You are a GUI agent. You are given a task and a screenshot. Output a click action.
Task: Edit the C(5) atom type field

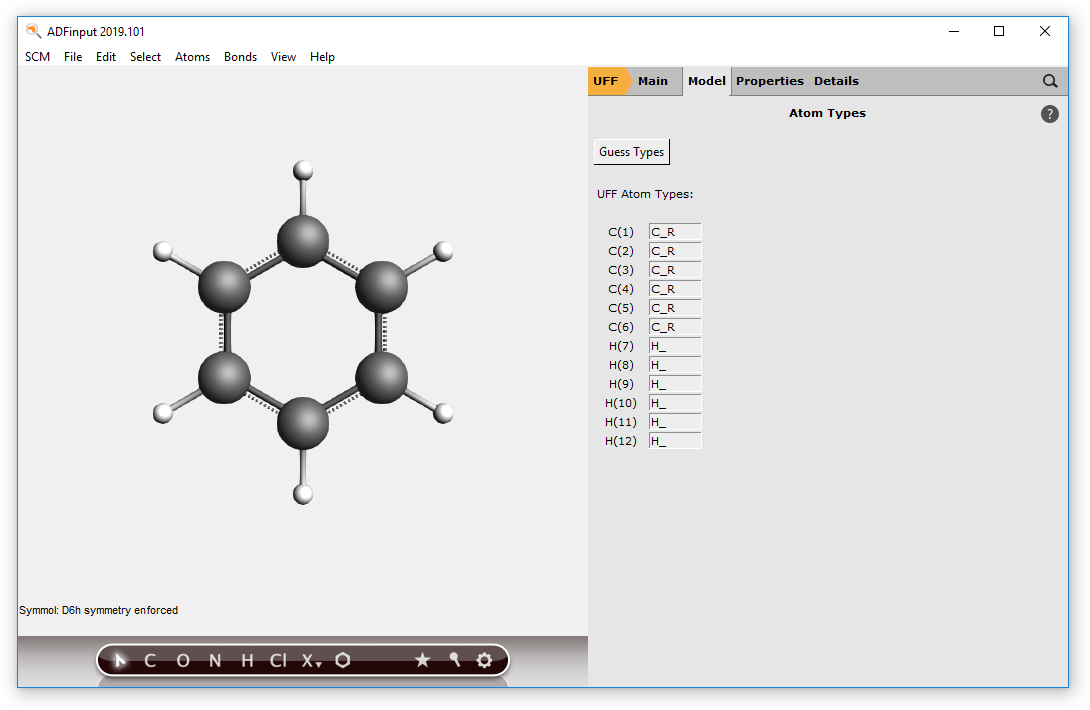click(675, 308)
